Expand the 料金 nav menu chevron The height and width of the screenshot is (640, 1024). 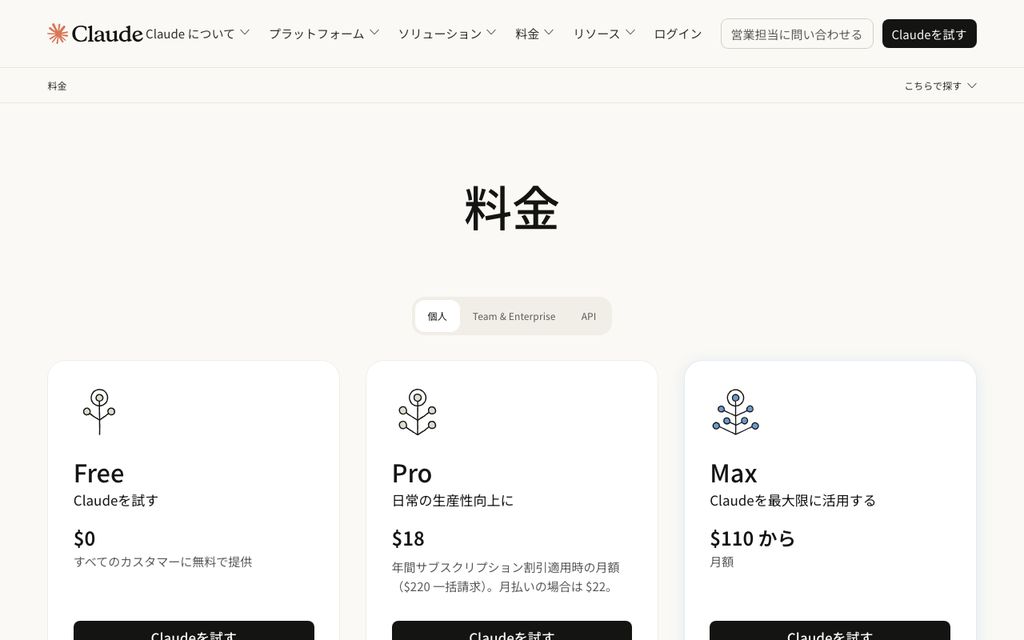pos(549,32)
